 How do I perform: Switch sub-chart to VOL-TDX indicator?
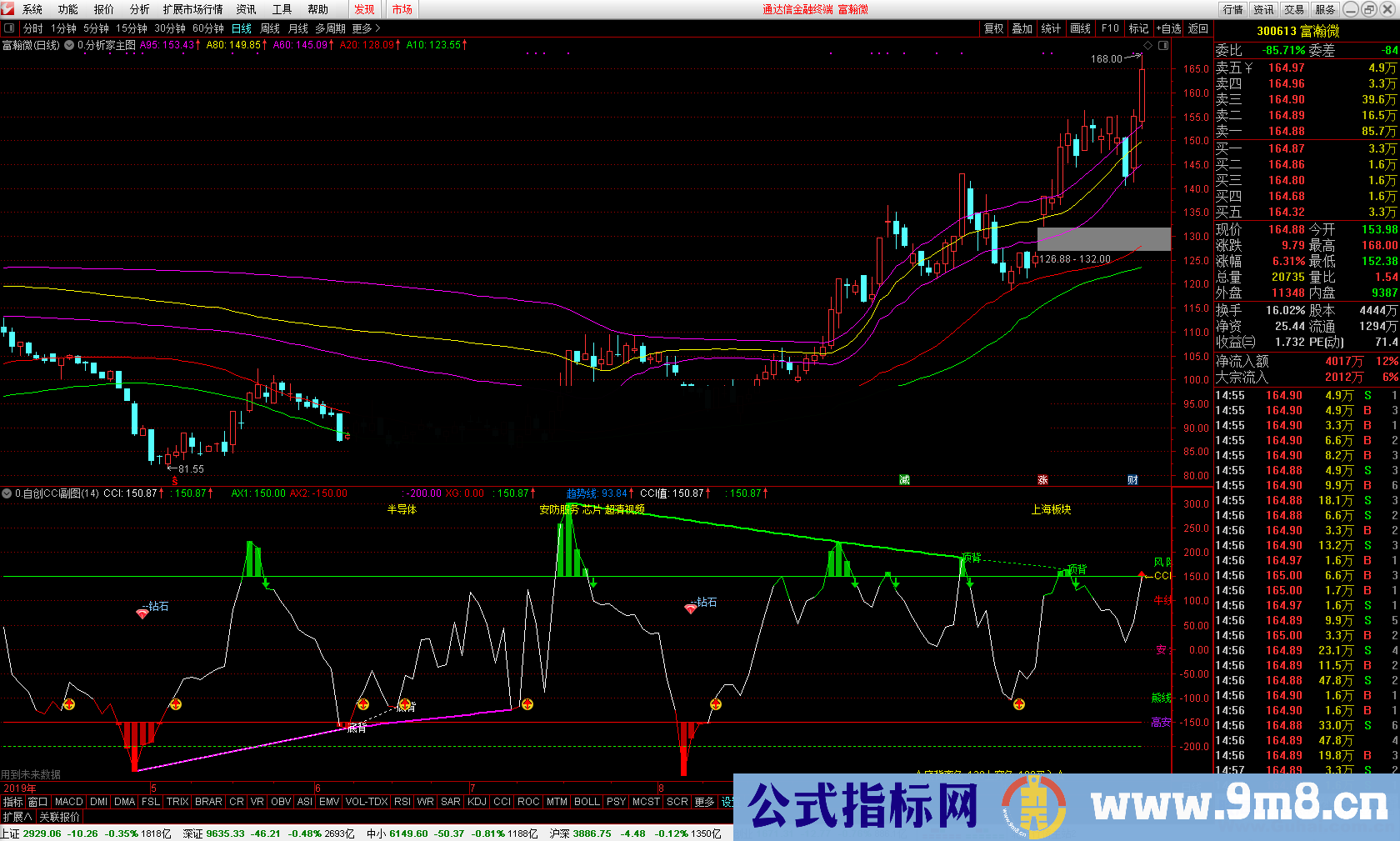pyautogui.click(x=367, y=802)
